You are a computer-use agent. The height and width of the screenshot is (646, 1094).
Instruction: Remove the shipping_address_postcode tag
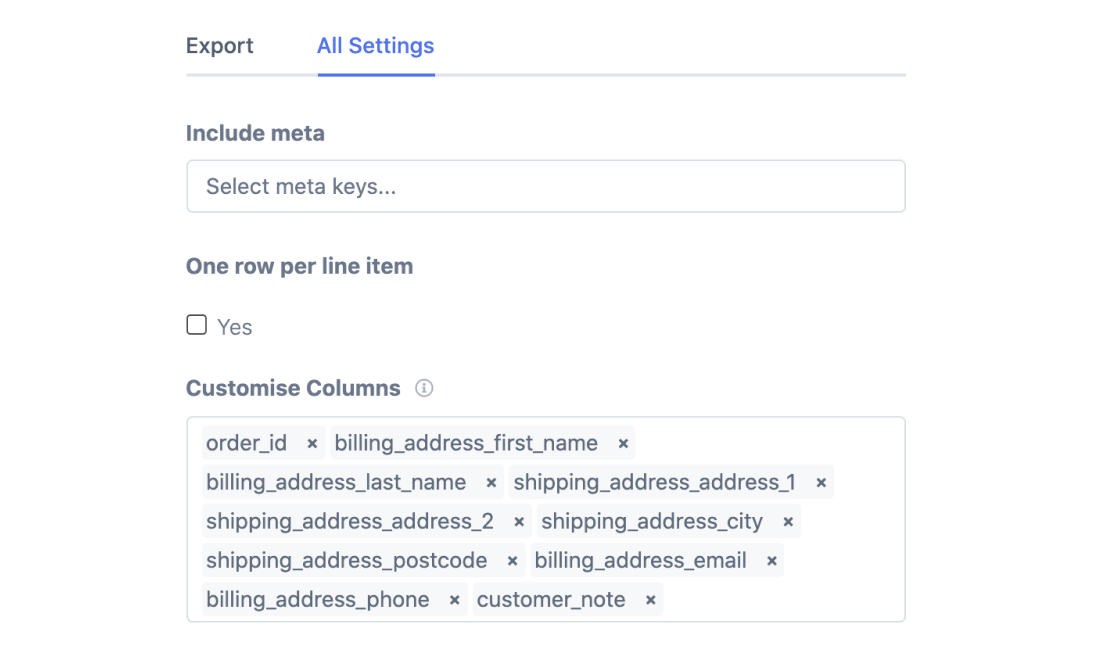(512, 561)
